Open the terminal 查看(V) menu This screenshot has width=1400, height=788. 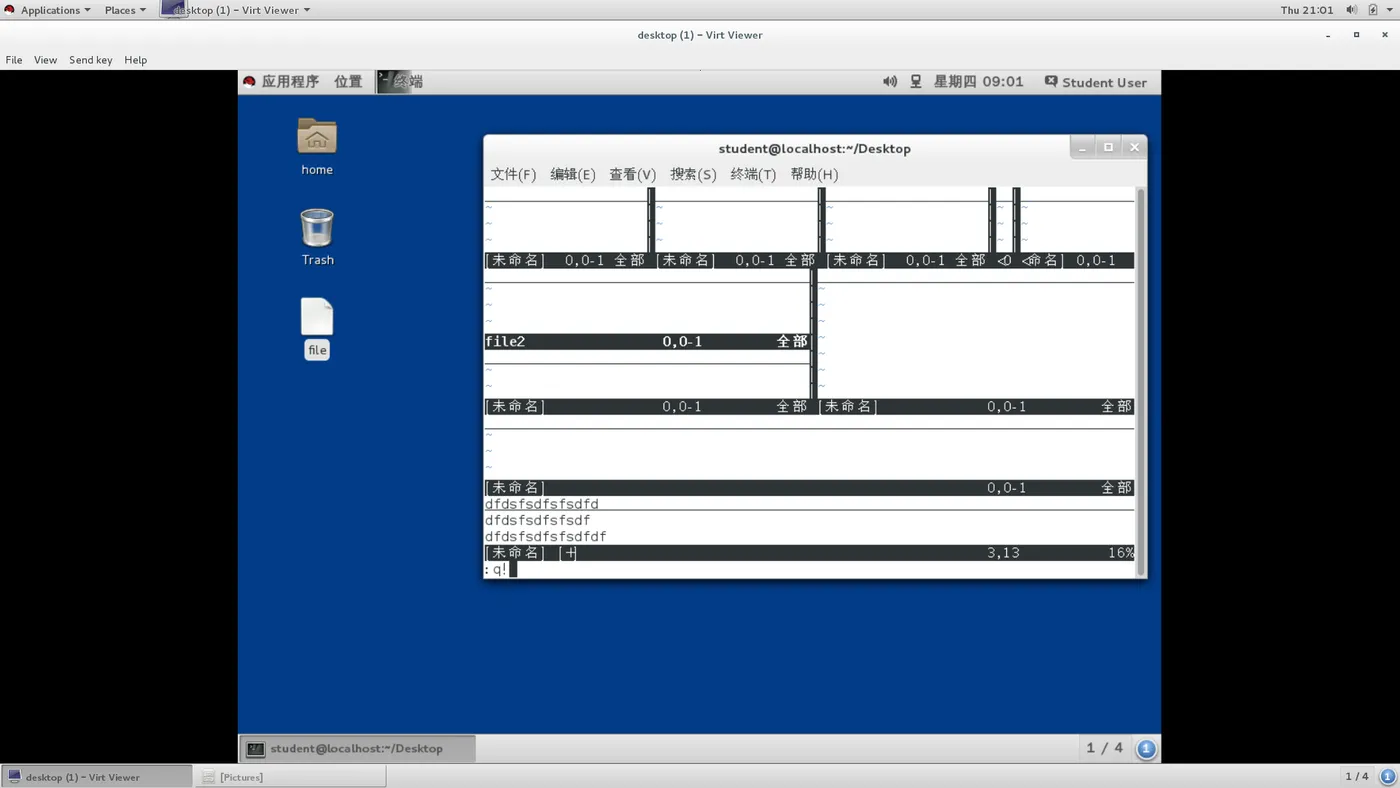coord(633,174)
